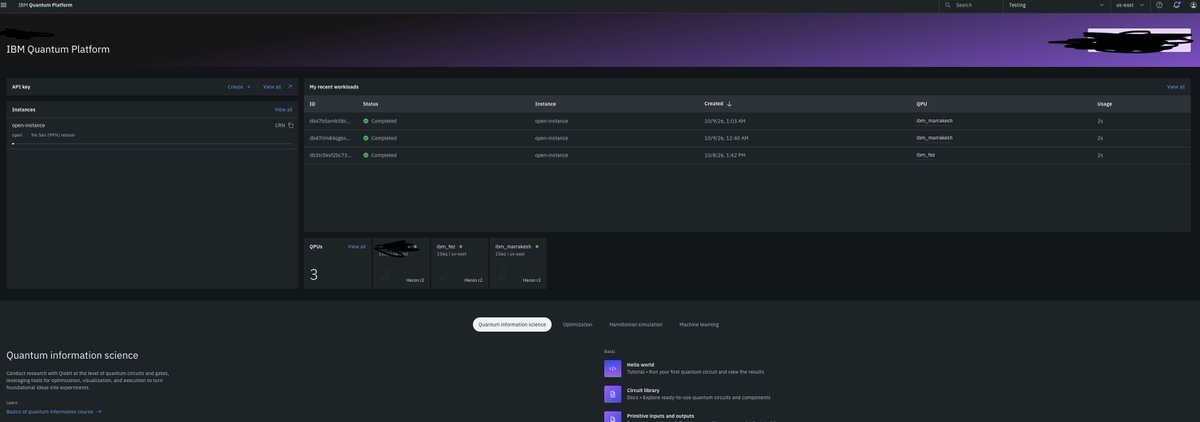This screenshot has width=1200, height=422.
Task: Click Create plus for a new API key
Action: point(239,87)
